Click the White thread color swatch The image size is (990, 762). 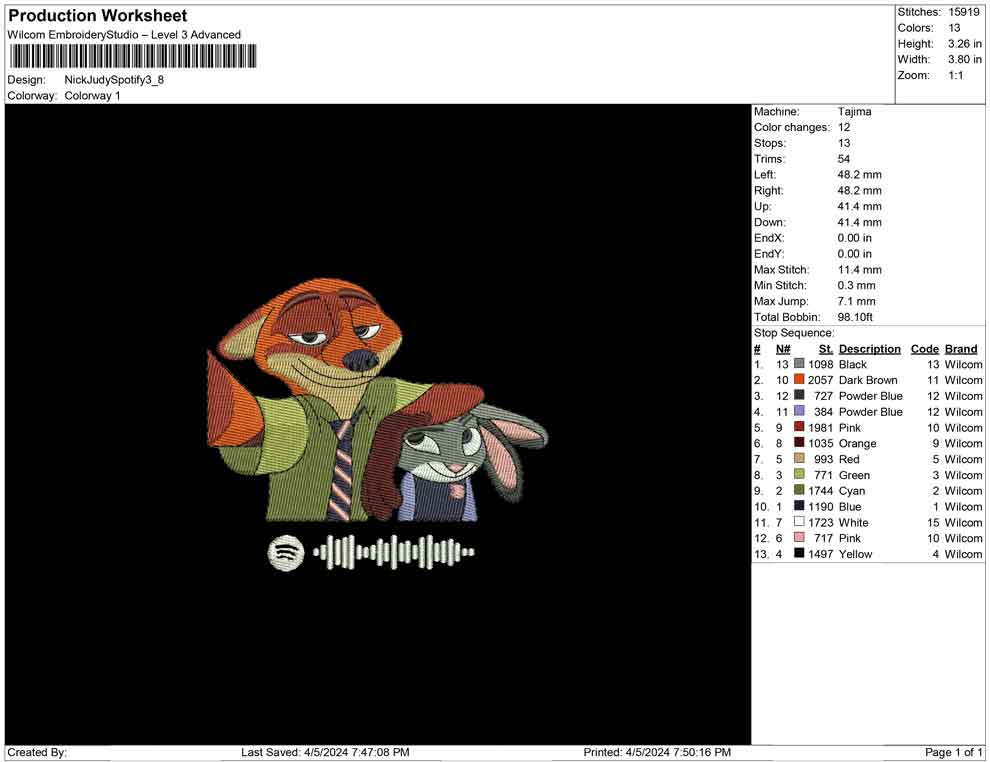click(799, 523)
